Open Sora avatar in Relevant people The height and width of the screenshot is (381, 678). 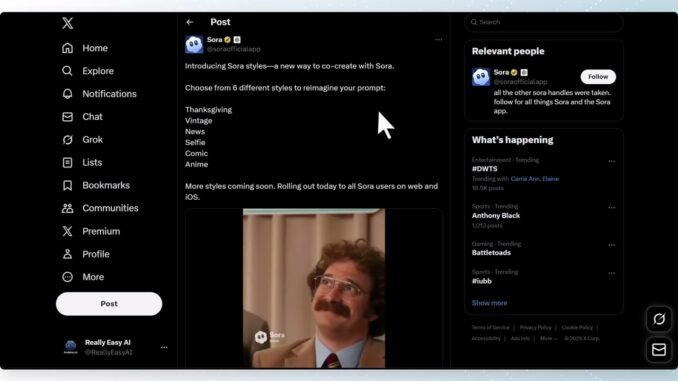[x=481, y=77]
